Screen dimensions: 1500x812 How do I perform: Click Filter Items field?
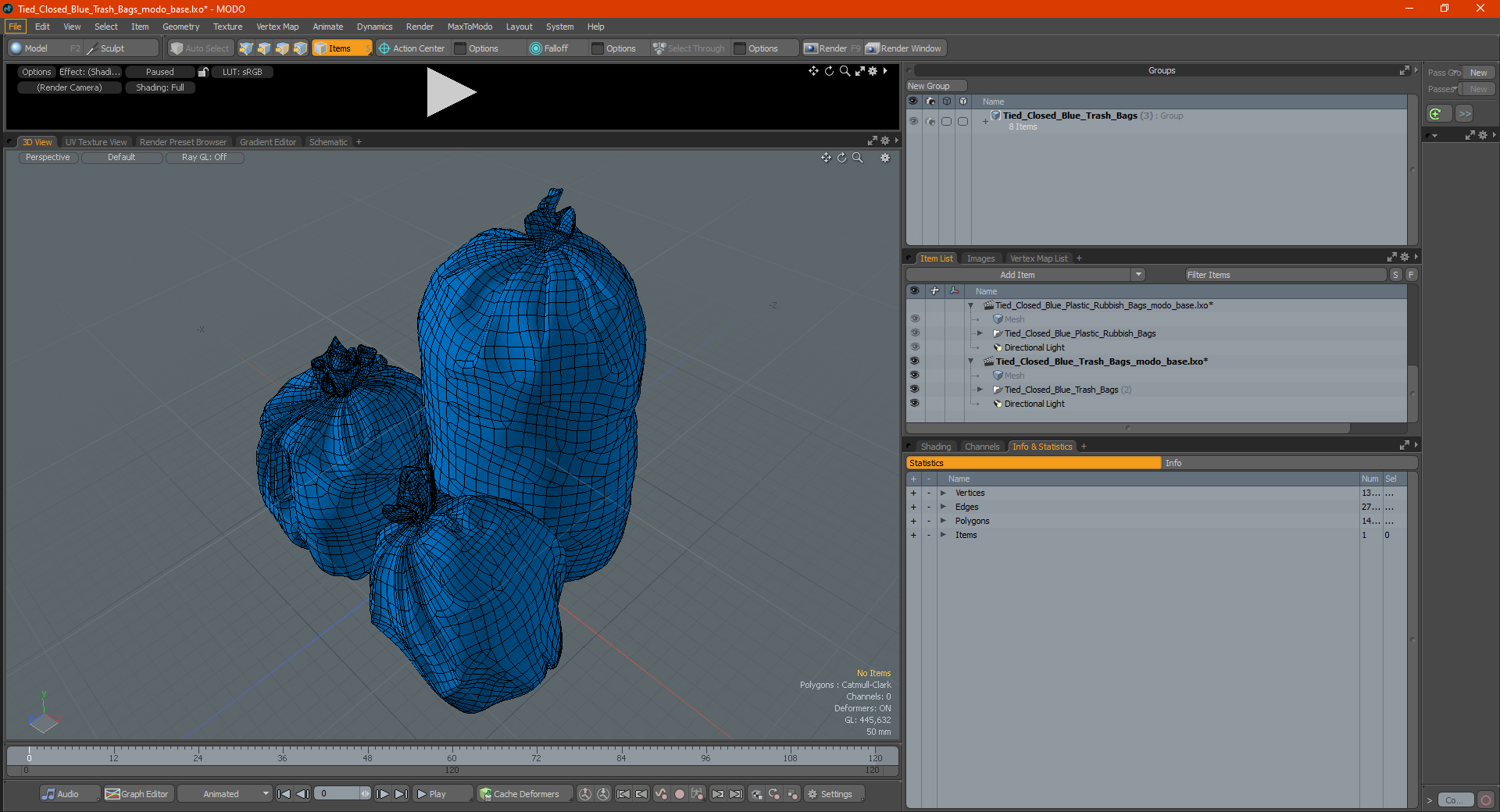pyautogui.click(x=1285, y=275)
